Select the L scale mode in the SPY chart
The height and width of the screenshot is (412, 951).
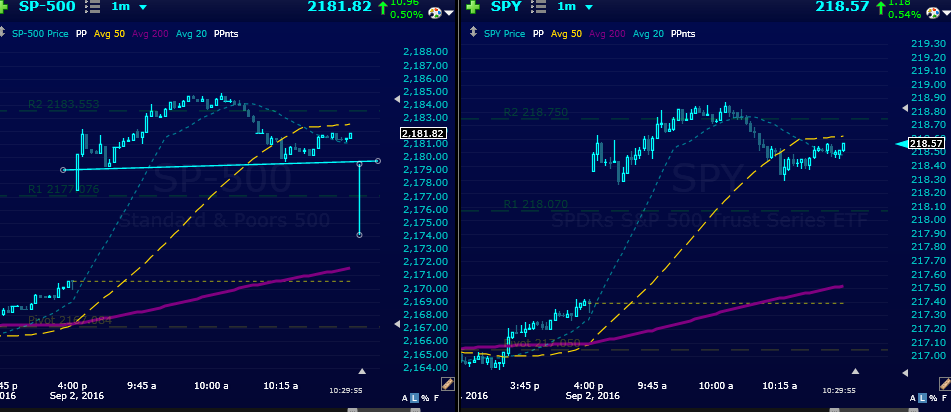923,398
